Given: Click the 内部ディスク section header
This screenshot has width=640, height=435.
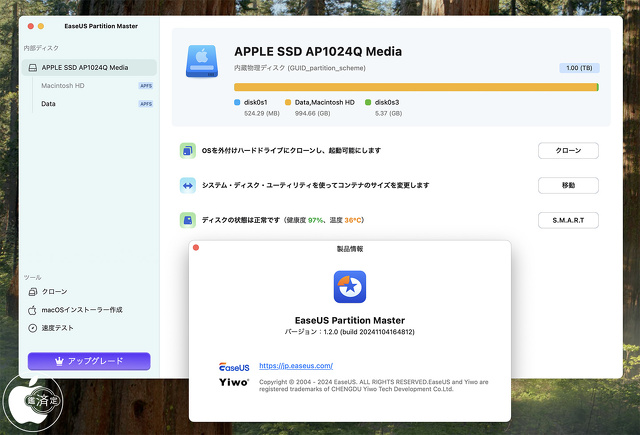Looking at the screenshot, I should [41, 48].
